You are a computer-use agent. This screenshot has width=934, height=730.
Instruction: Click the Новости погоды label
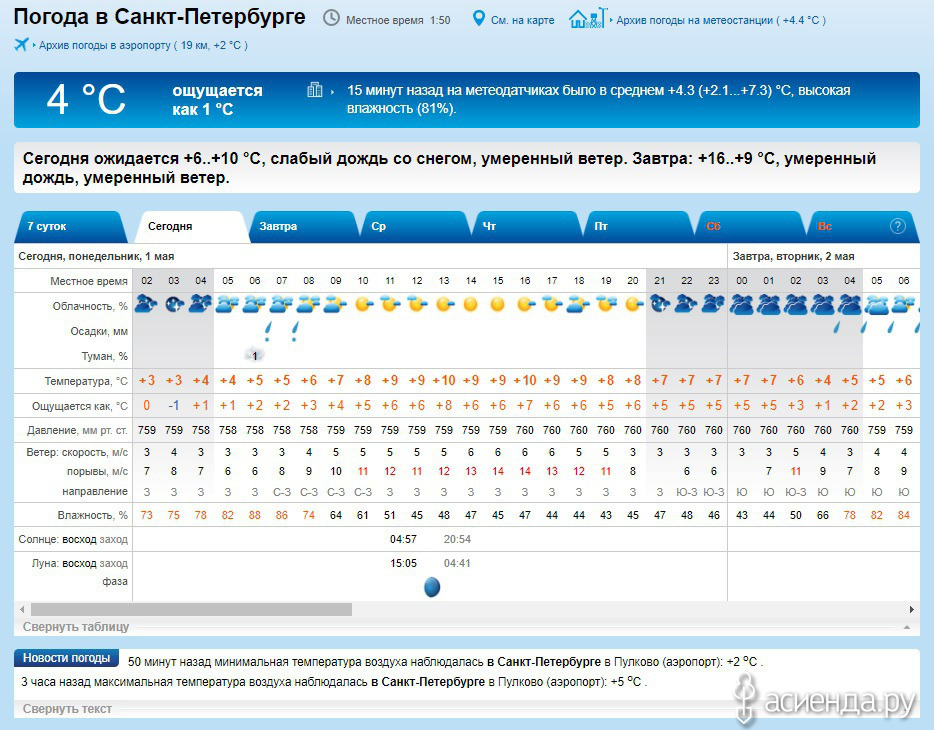pyautogui.click(x=66, y=658)
